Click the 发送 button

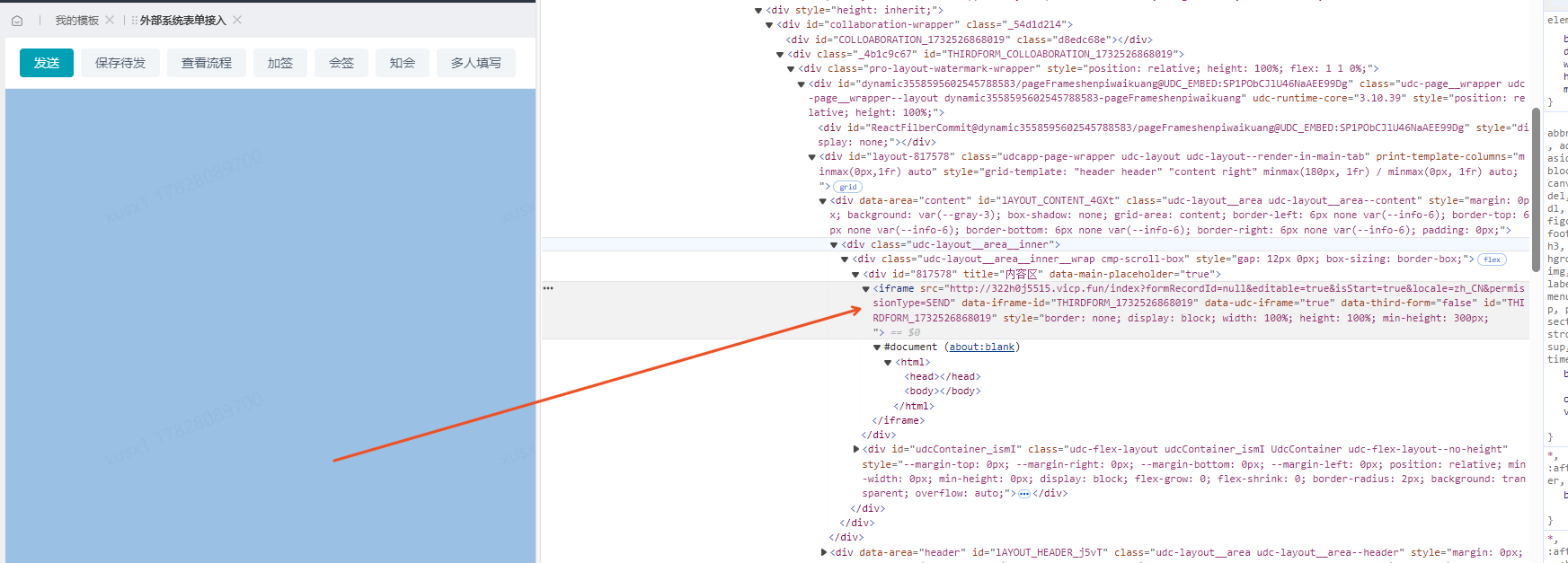pyautogui.click(x=47, y=63)
